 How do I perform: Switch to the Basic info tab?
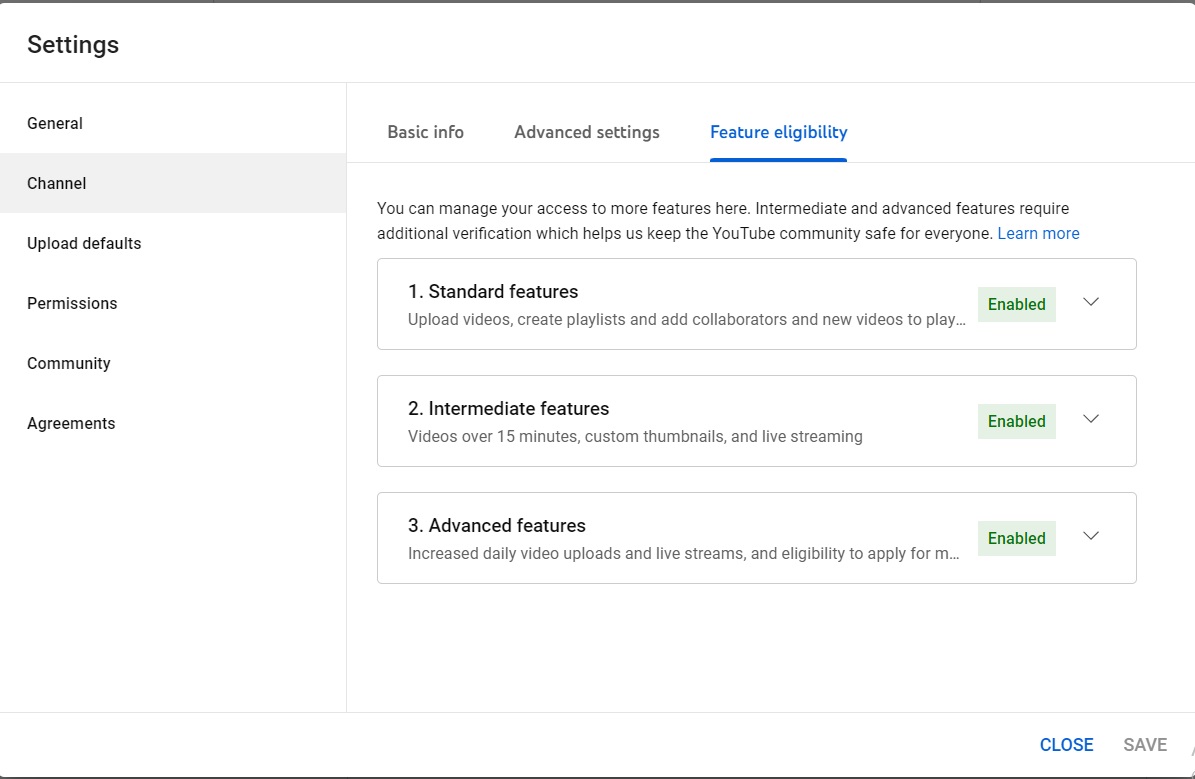(425, 132)
